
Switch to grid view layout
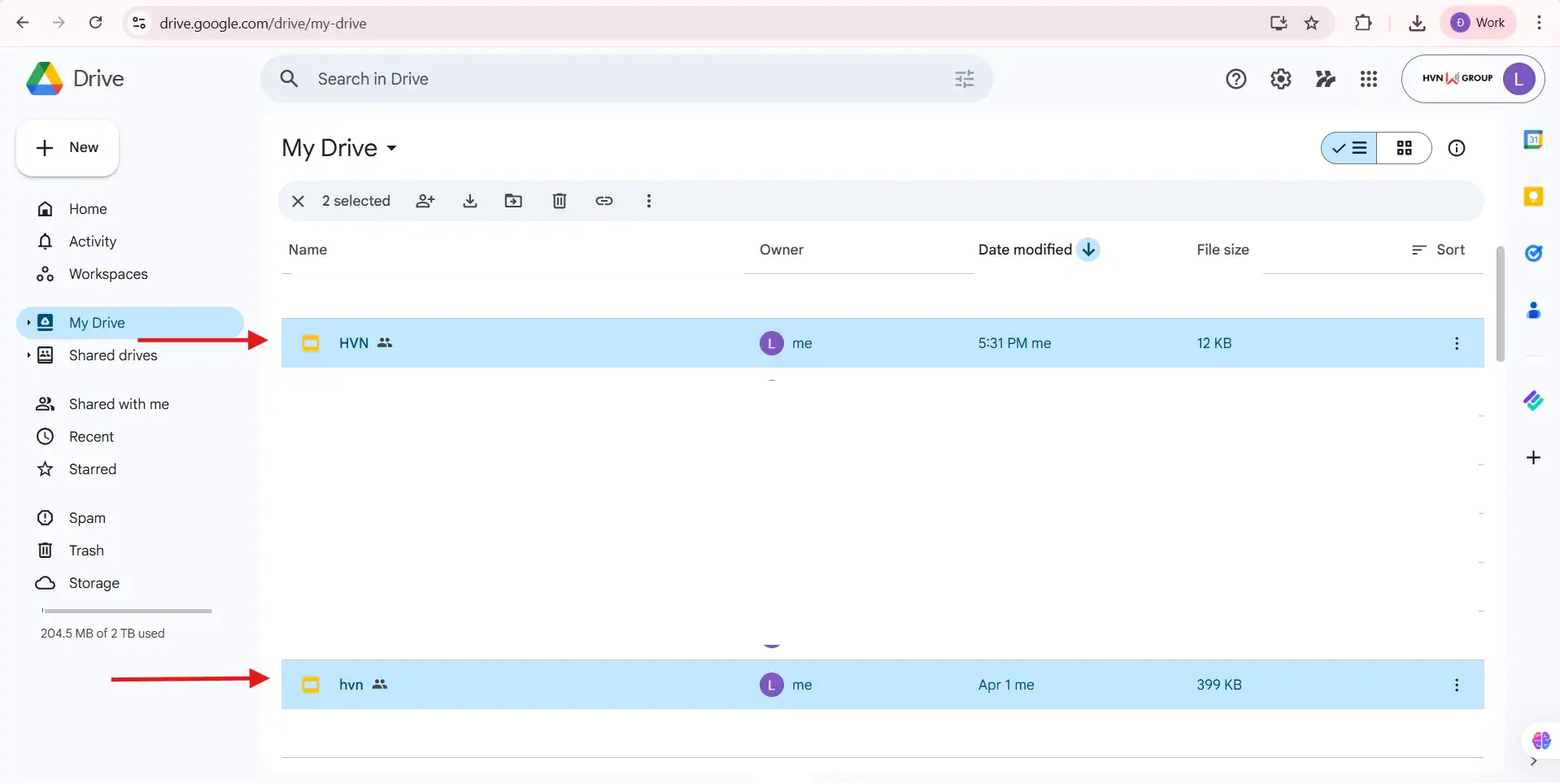(1405, 148)
